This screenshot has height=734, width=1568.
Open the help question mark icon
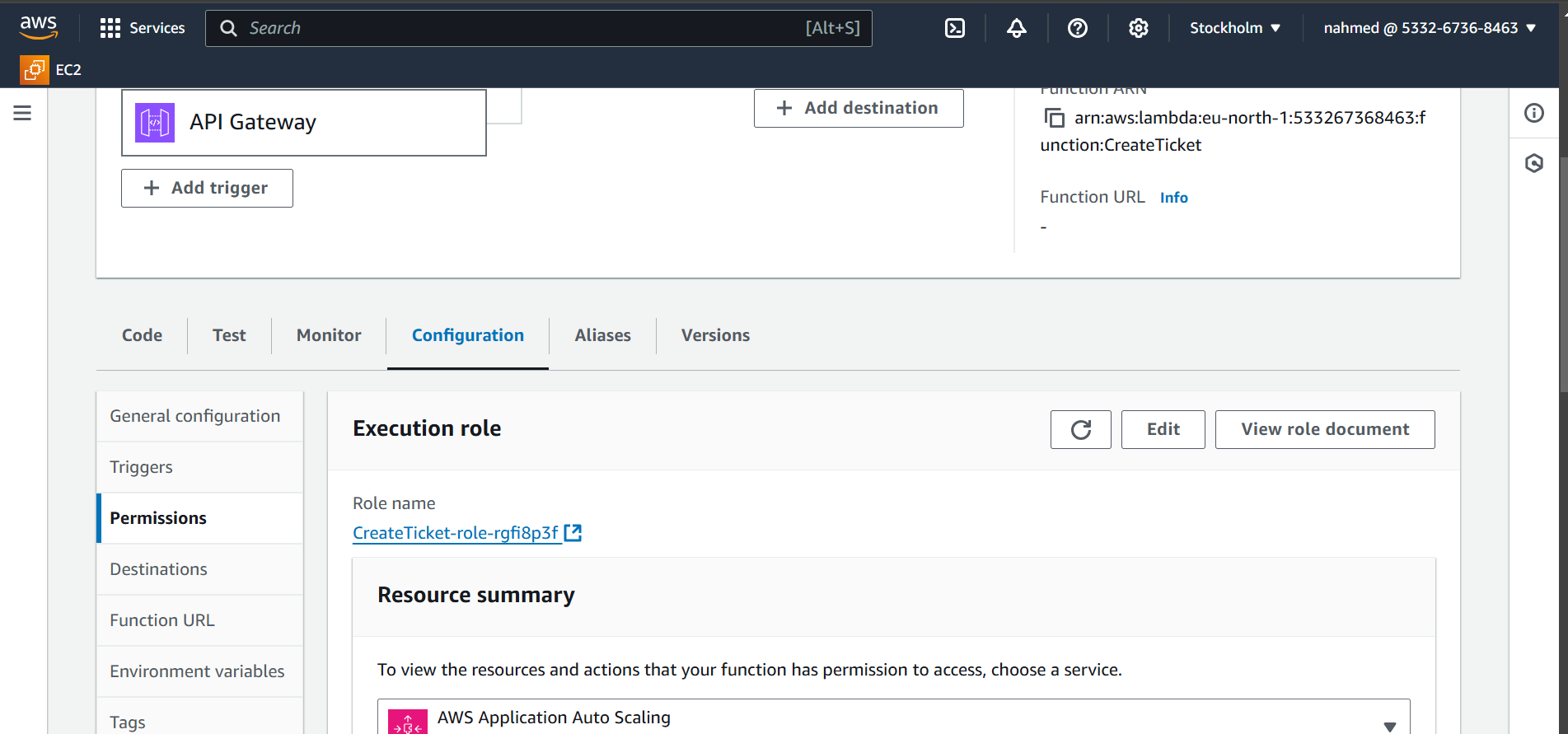[x=1078, y=28]
